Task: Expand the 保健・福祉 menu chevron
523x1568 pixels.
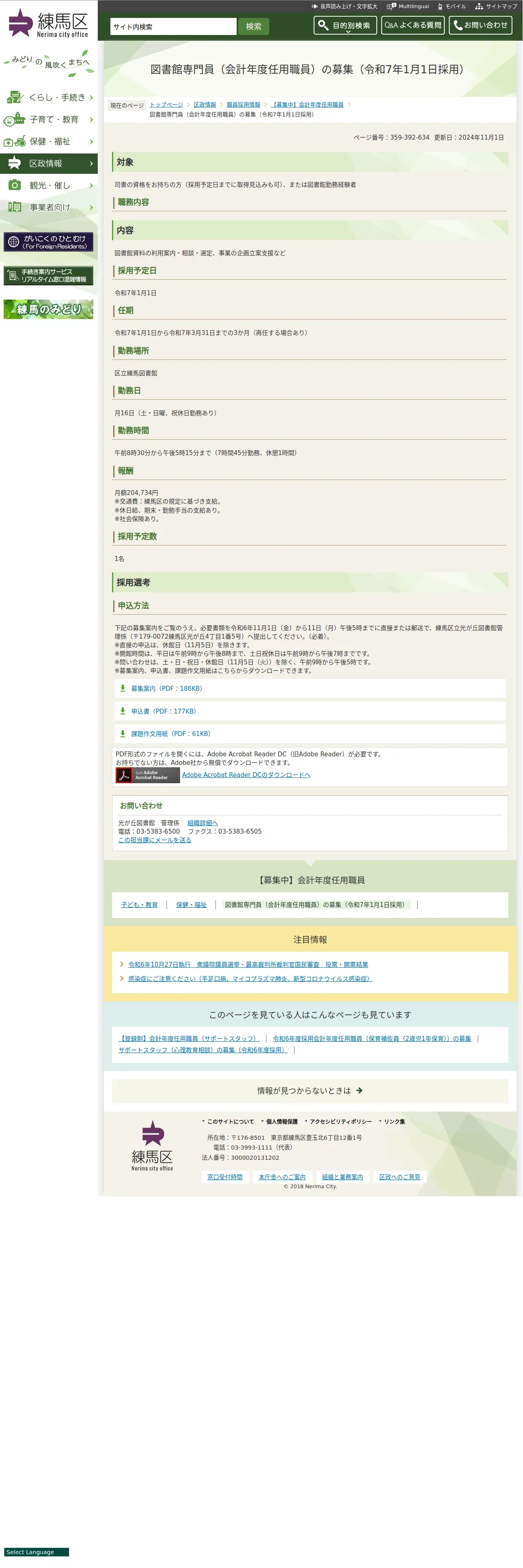Action: [x=91, y=141]
